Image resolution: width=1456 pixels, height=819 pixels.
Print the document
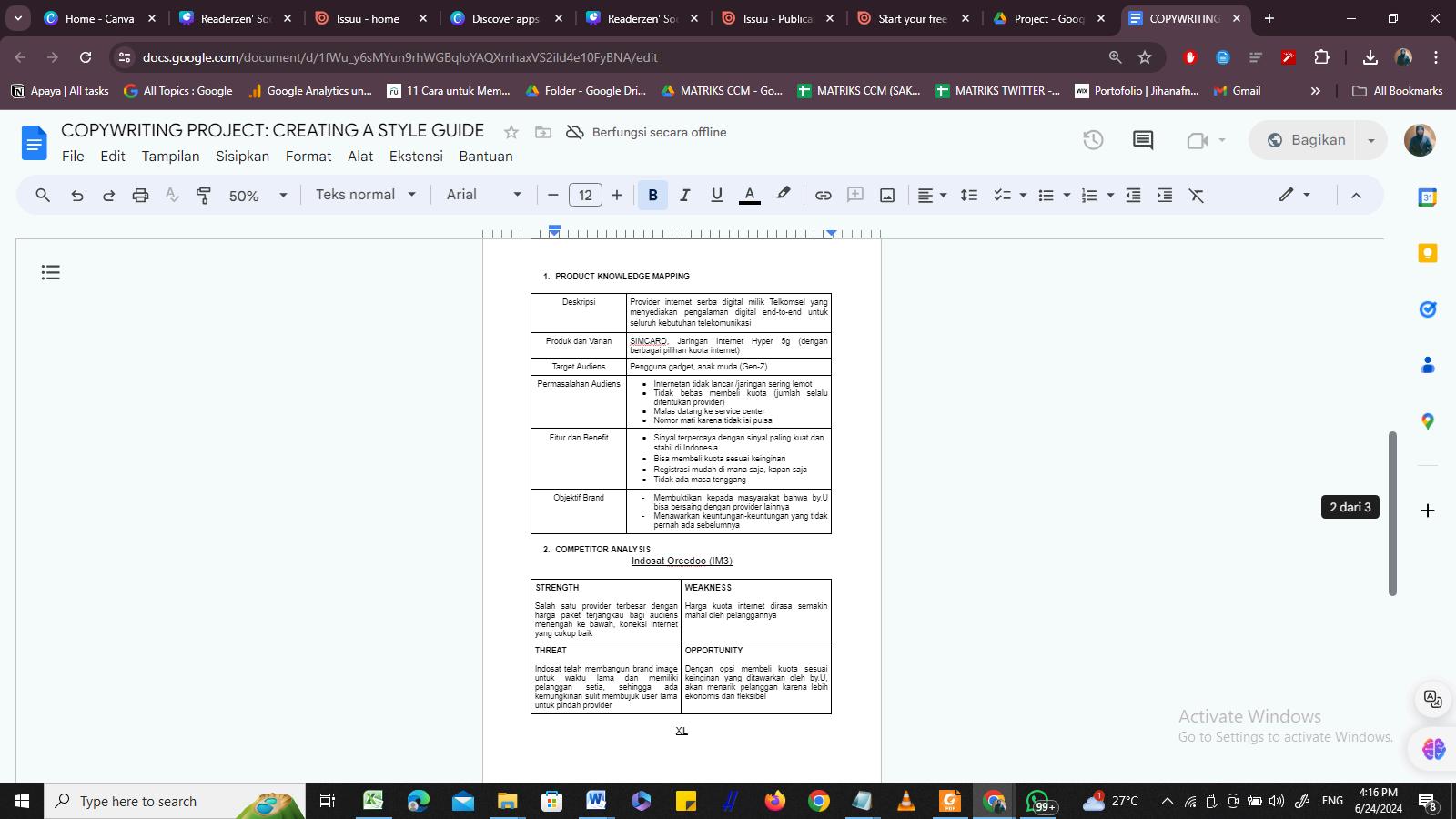[x=140, y=195]
